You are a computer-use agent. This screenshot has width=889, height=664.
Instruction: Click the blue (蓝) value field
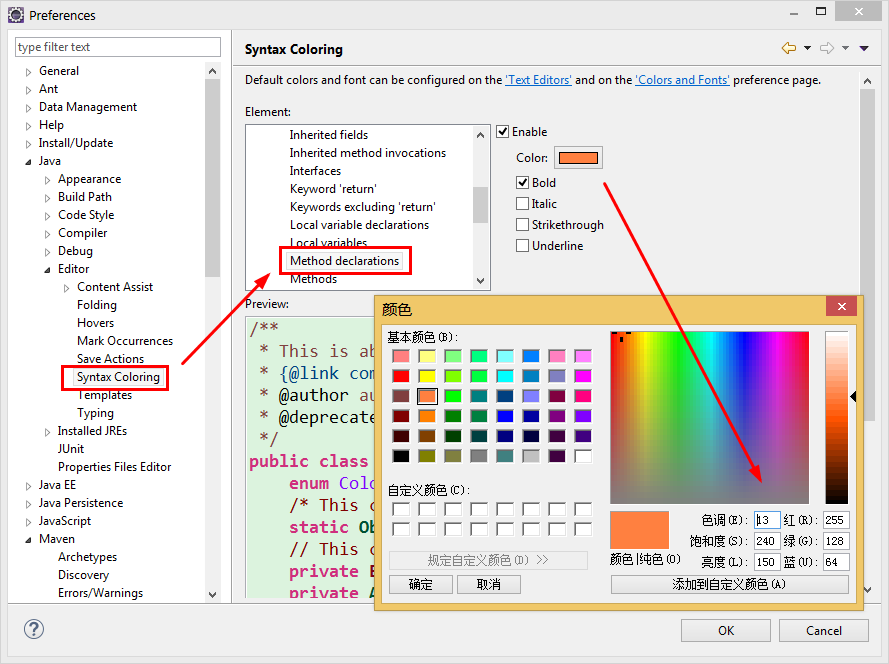(836, 562)
